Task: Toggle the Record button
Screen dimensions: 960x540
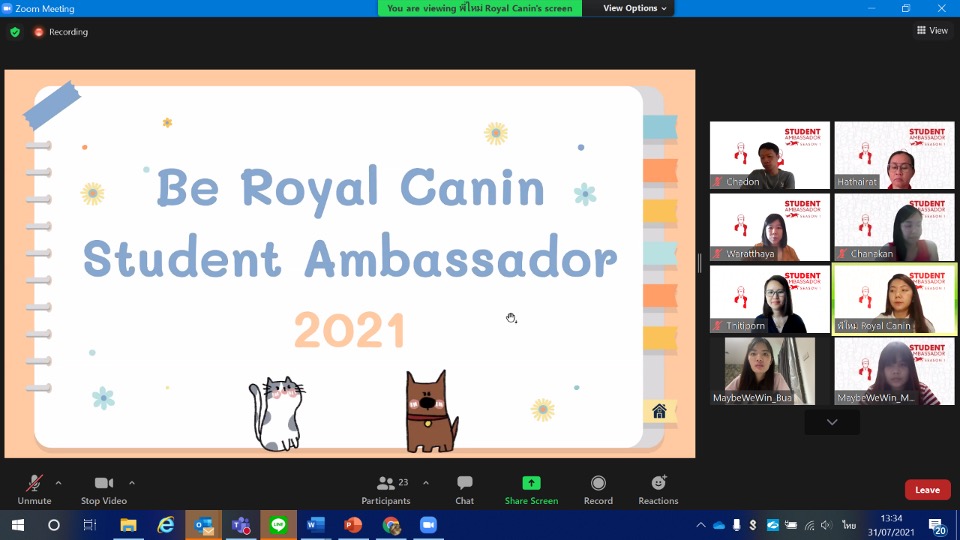Action: 598,484
